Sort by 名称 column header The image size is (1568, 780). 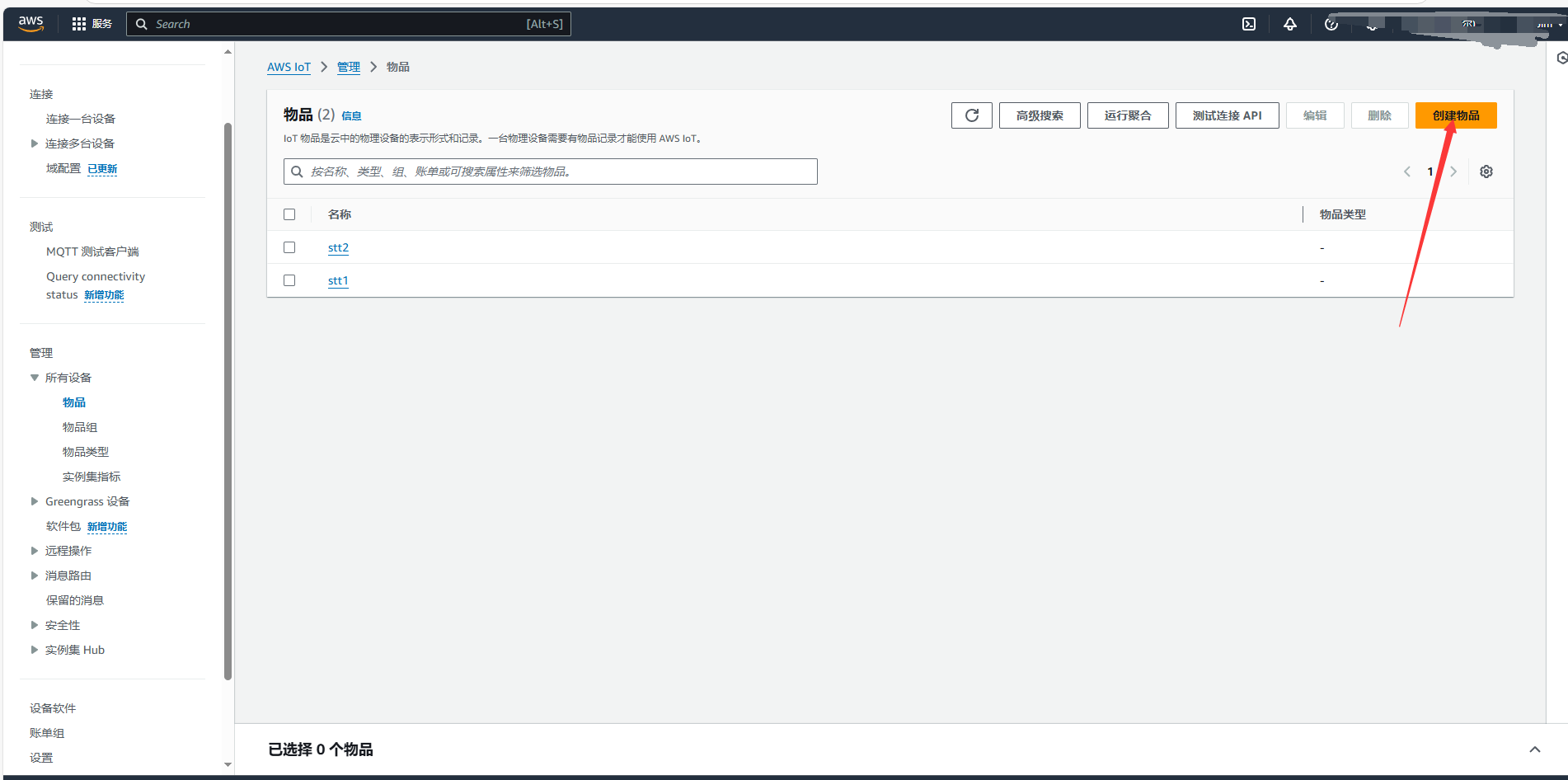(x=340, y=214)
